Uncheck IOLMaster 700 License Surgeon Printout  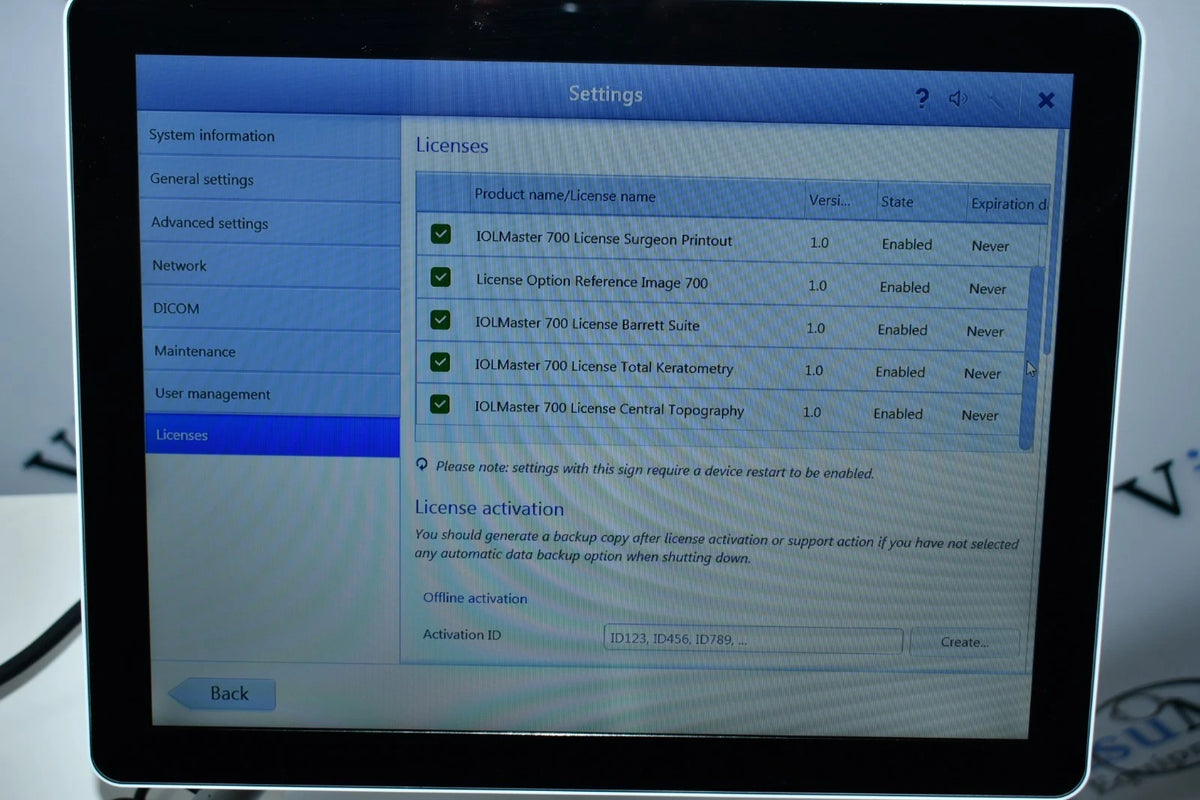click(x=441, y=234)
